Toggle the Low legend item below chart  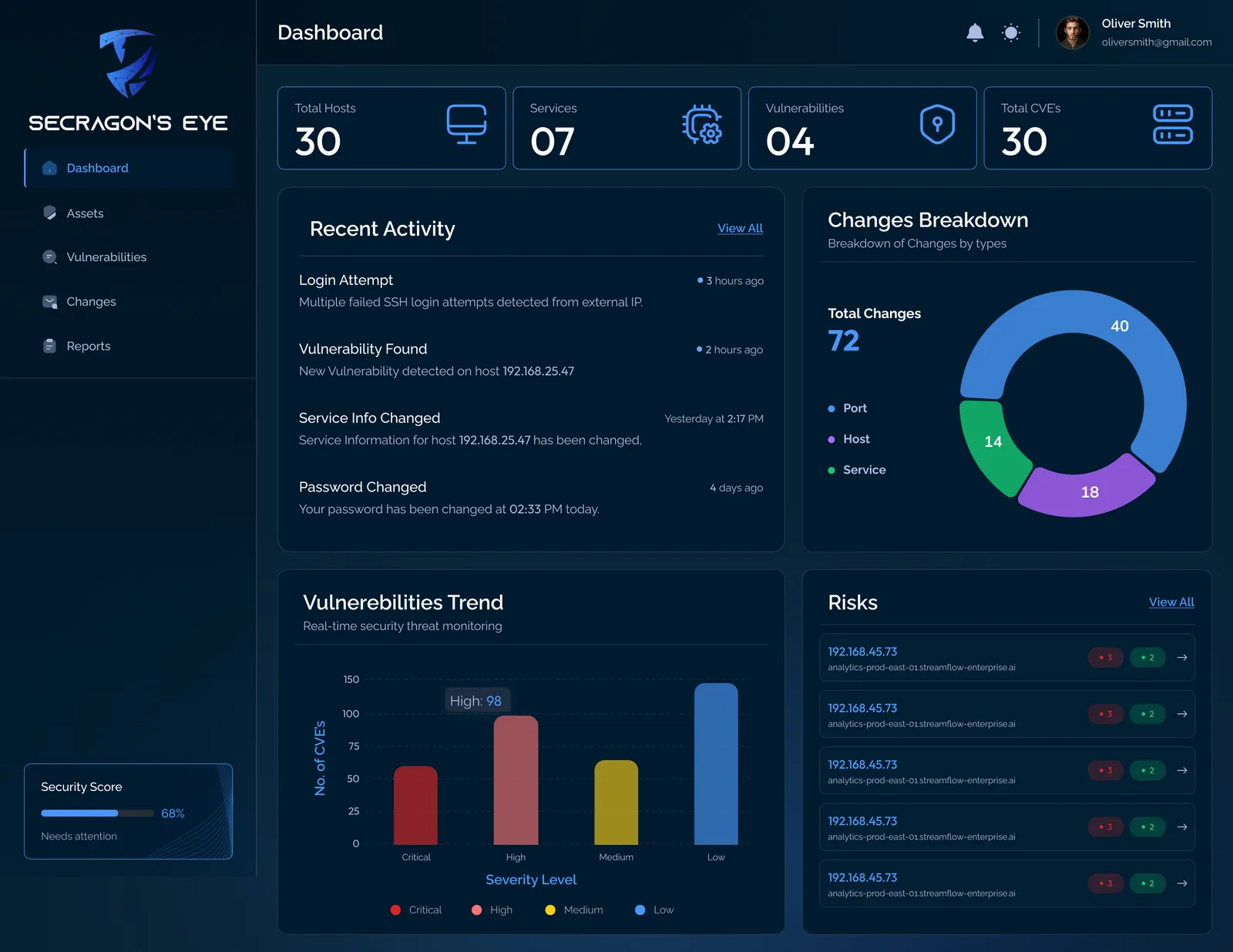tap(654, 910)
